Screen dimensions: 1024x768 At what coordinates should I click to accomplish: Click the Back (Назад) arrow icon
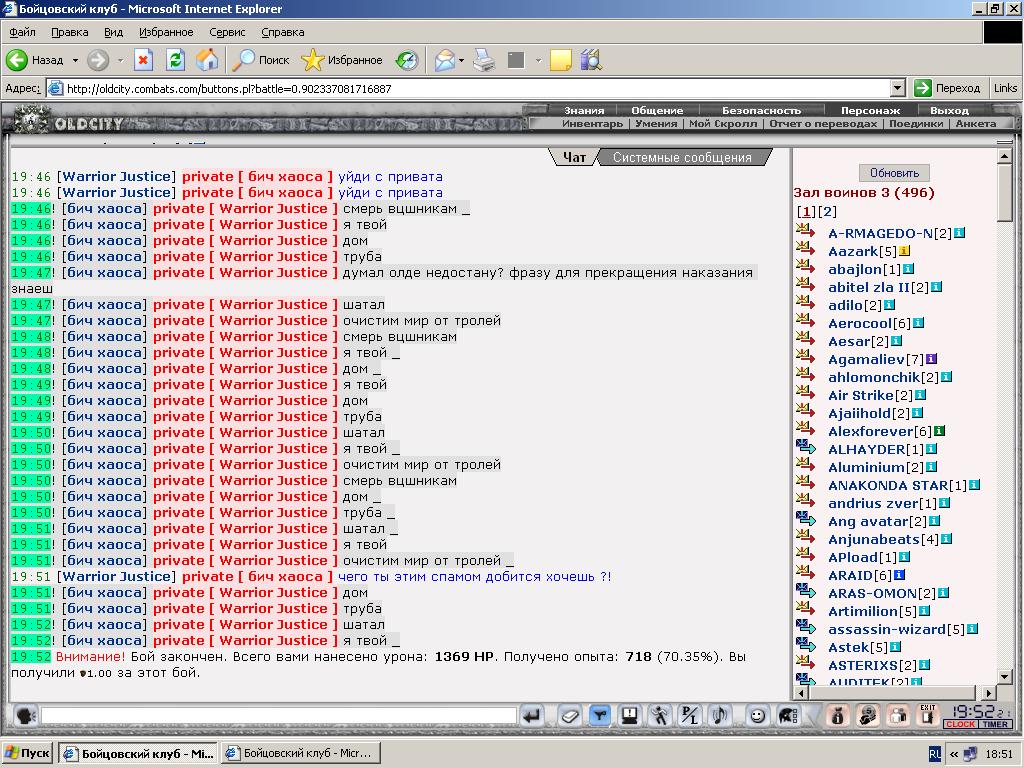17,60
